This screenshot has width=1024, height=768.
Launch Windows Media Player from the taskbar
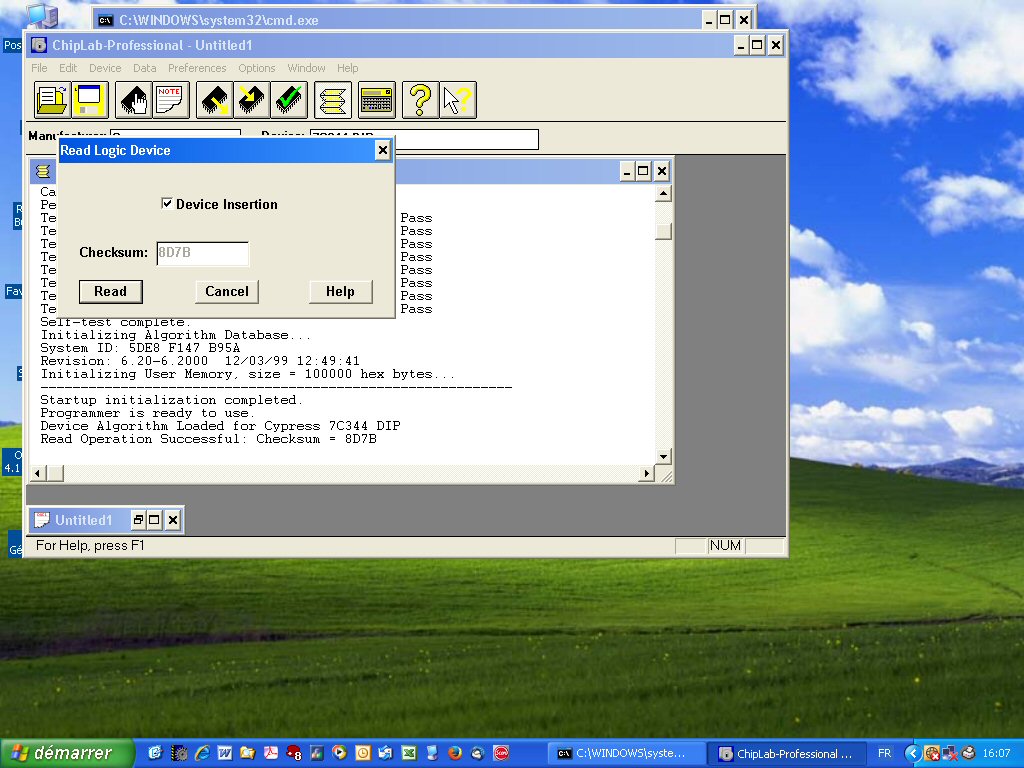[339, 753]
